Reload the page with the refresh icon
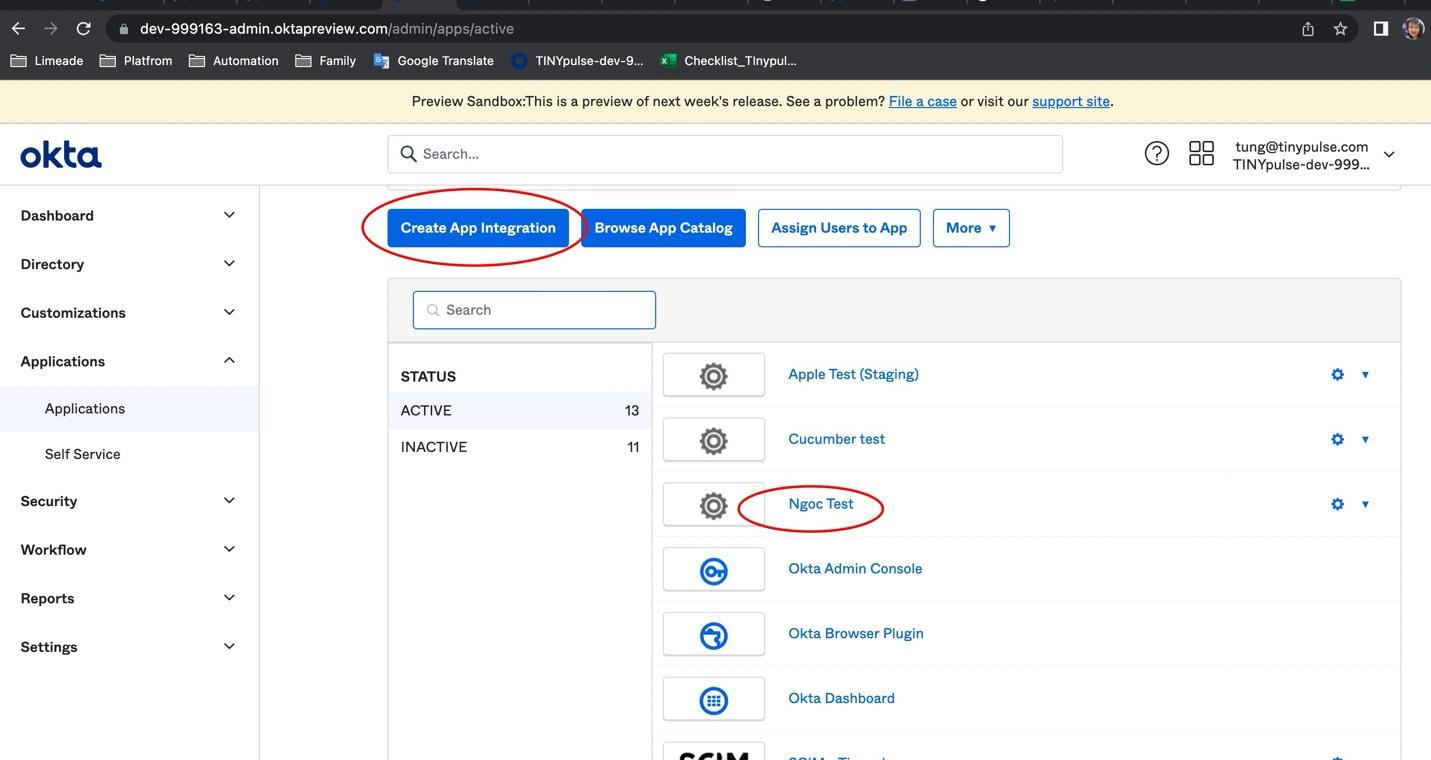The height and width of the screenshot is (760, 1431). tap(83, 29)
